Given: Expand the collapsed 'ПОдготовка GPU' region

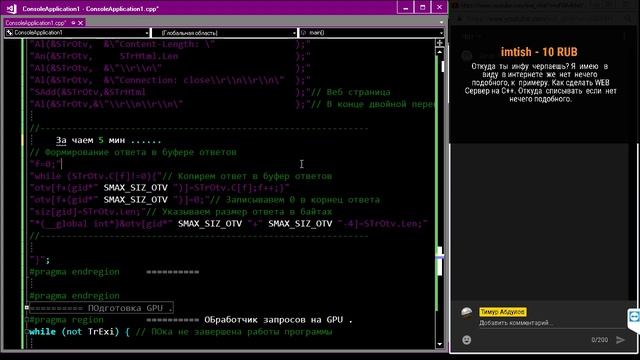Looking at the screenshot, I should pos(27,308).
